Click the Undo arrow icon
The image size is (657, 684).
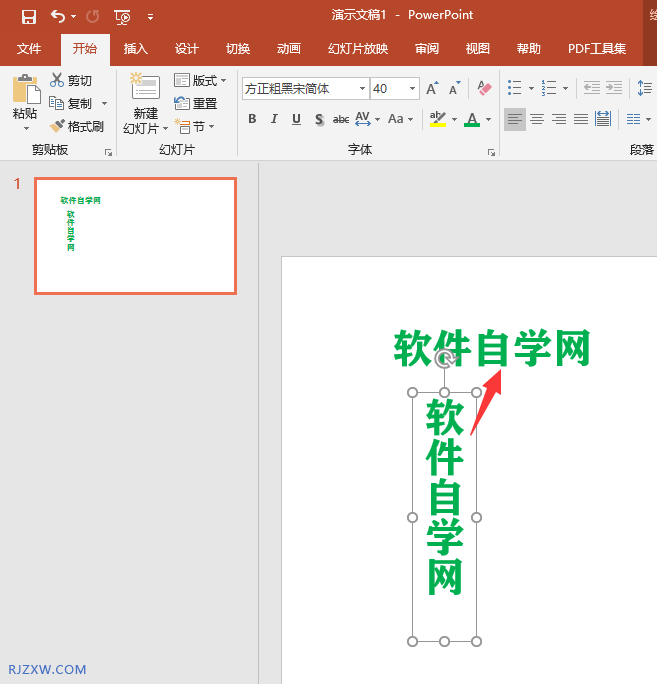(x=58, y=16)
